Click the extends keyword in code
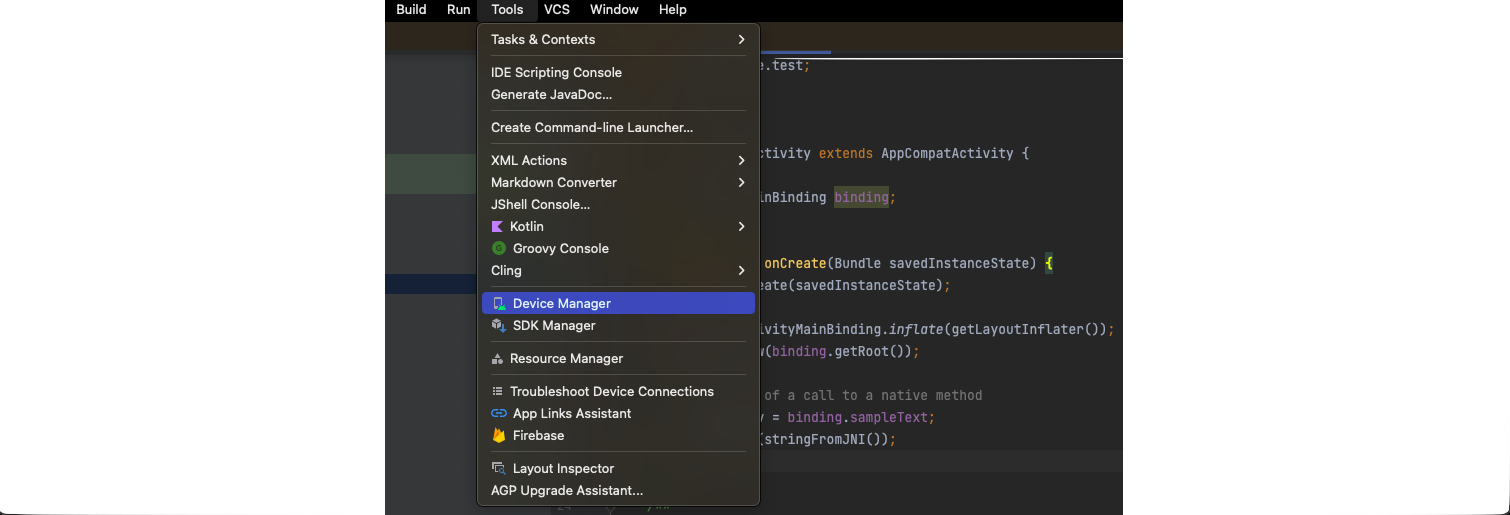The height and width of the screenshot is (515, 1510). tap(846, 153)
